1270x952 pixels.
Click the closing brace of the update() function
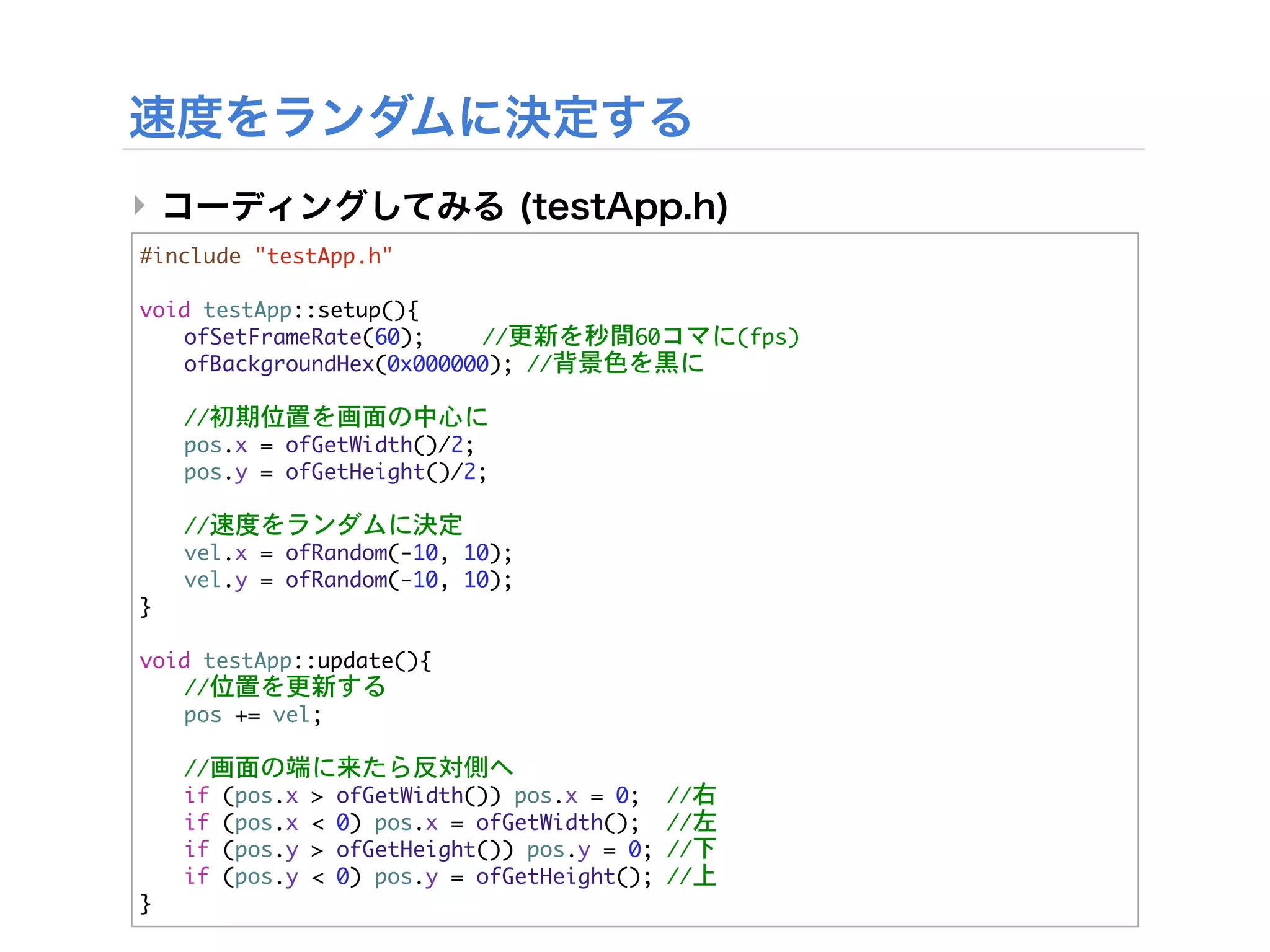pos(145,904)
